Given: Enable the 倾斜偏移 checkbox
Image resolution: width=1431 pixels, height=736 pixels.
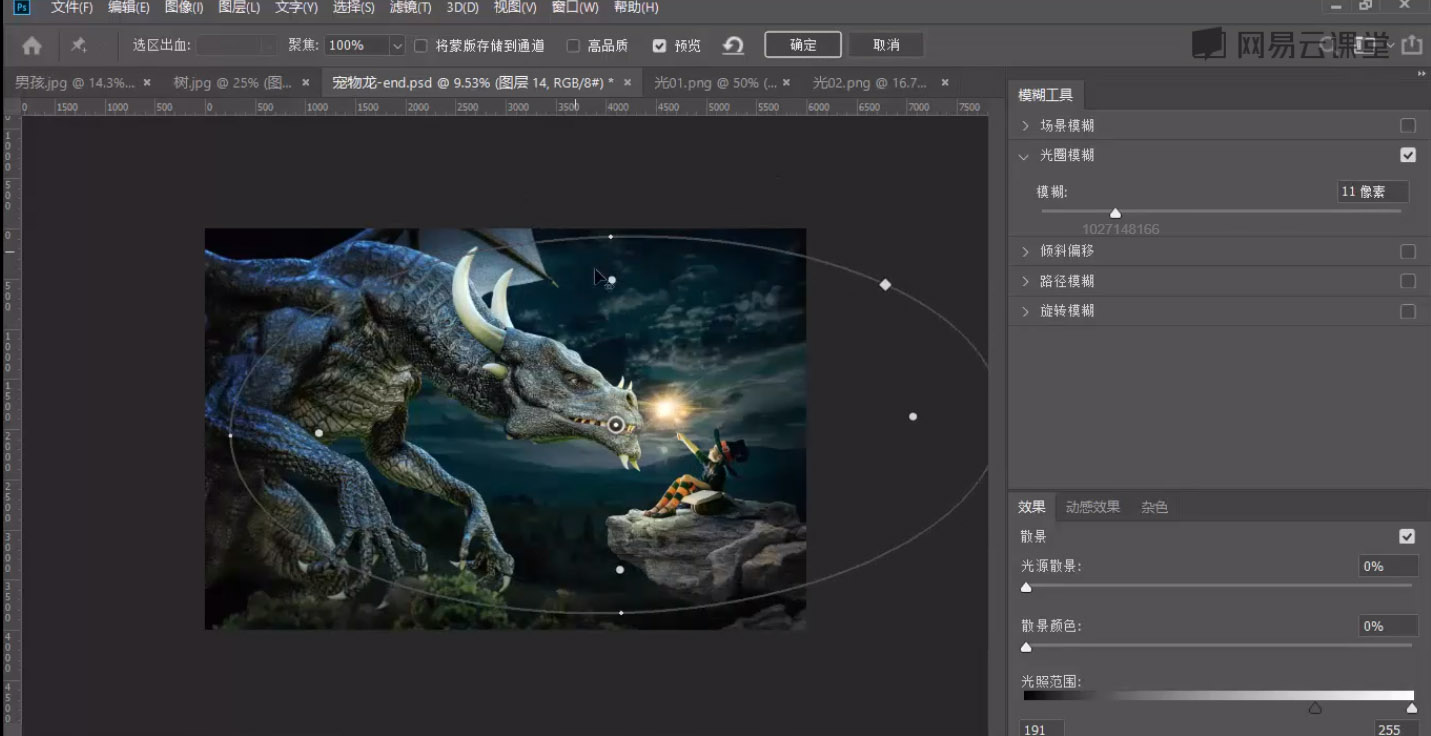Looking at the screenshot, I should click(1408, 252).
